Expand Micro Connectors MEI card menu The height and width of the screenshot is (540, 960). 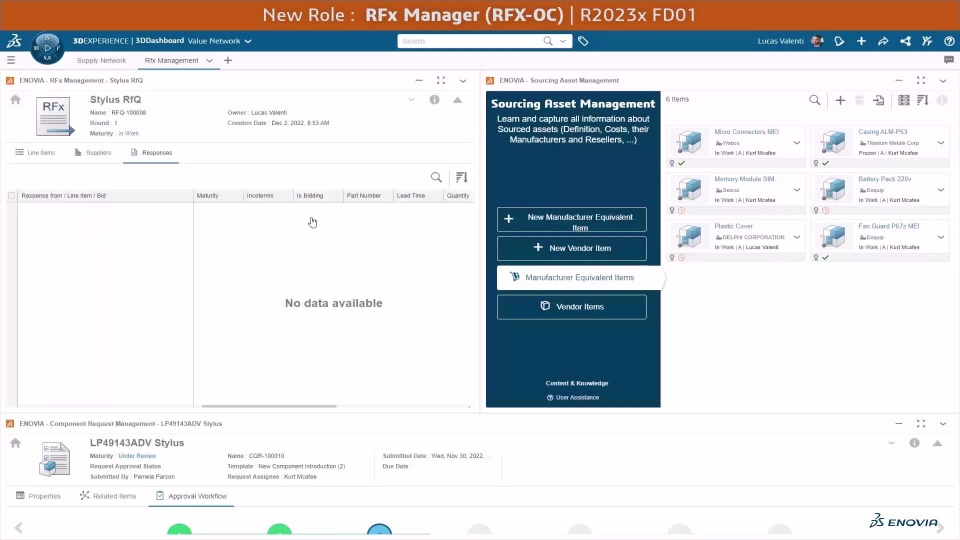[x=797, y=143]
